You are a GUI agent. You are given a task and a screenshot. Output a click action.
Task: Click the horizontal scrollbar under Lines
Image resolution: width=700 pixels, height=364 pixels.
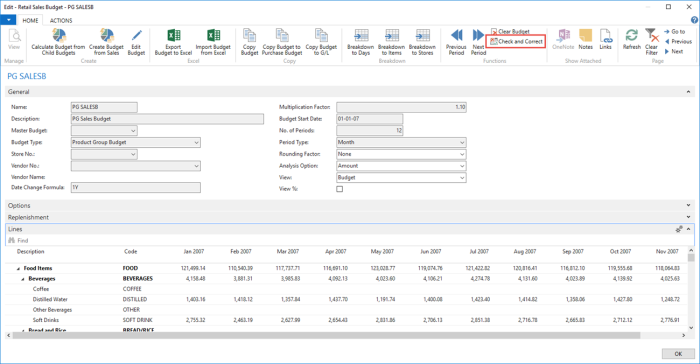(x=326, y=335)
